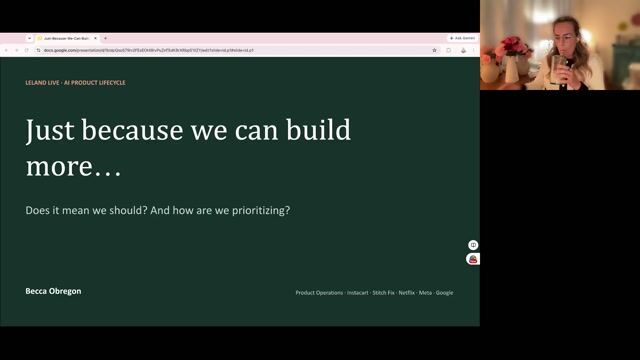The height and width of the screenshot is (360, 640).
Task: Open the browser extensions icon
Action: (449, 50)
